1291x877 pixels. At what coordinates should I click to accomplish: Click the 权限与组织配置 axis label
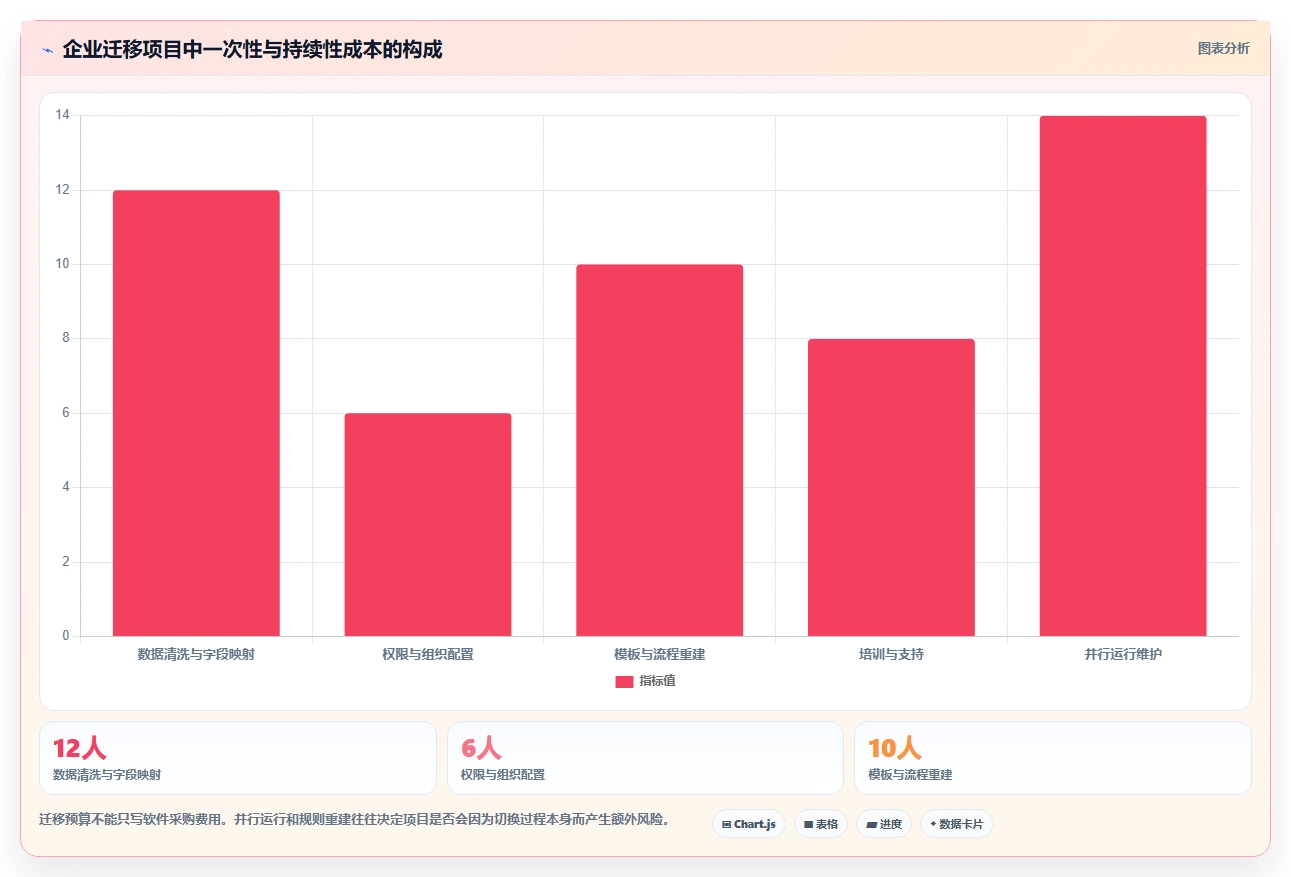[428, 655]
